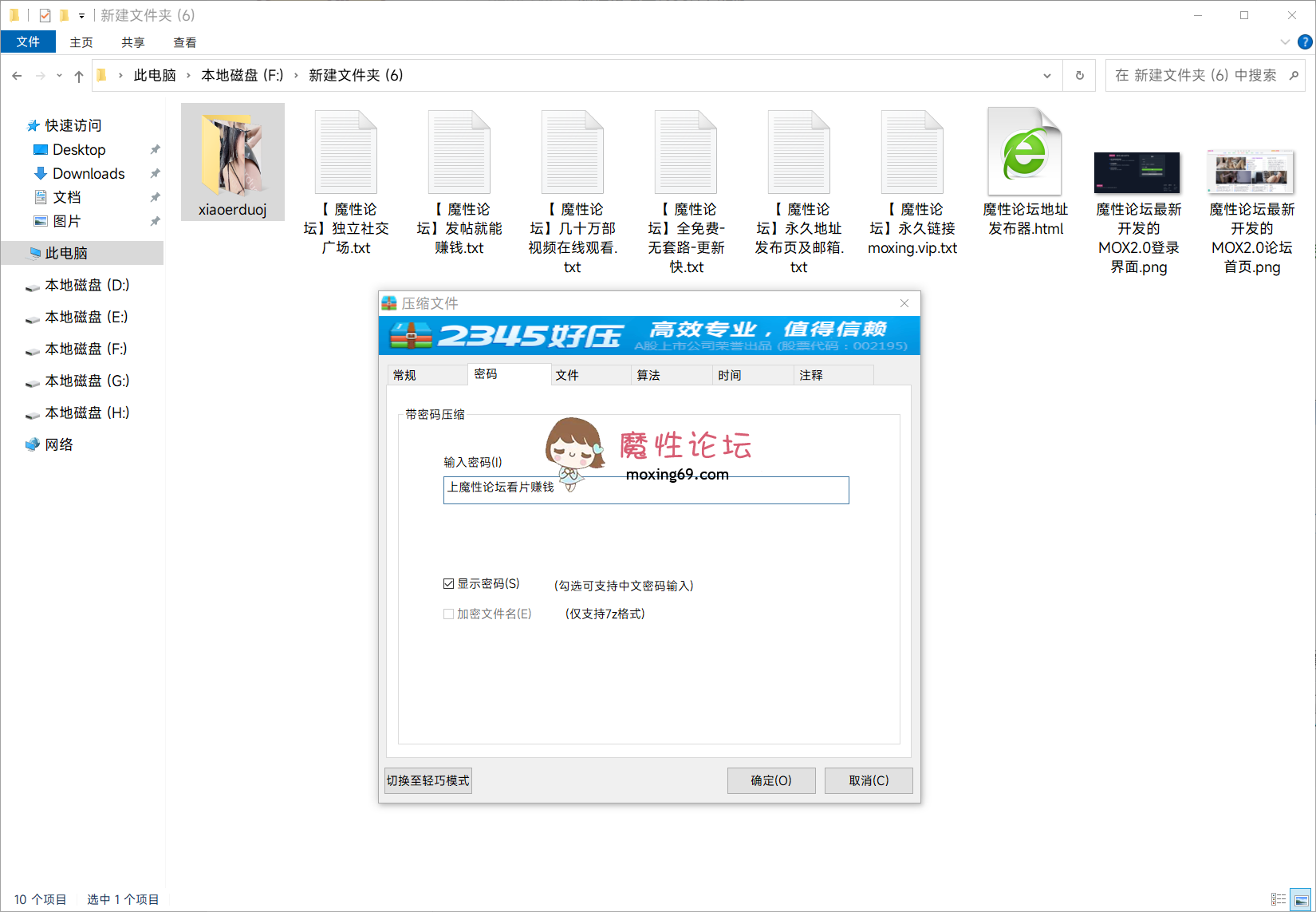Refresh the current folder view
Viewport: 1316px width, 912px height.
tap(1080, 75)
